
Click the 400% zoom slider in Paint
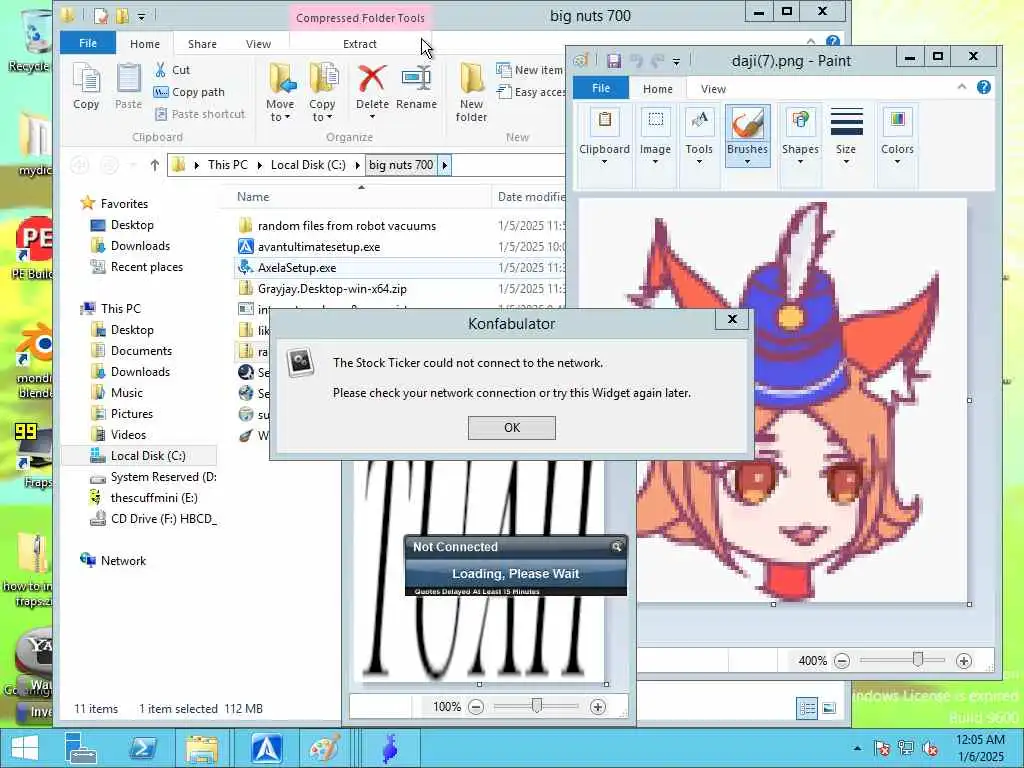click(x=918, y=660)
